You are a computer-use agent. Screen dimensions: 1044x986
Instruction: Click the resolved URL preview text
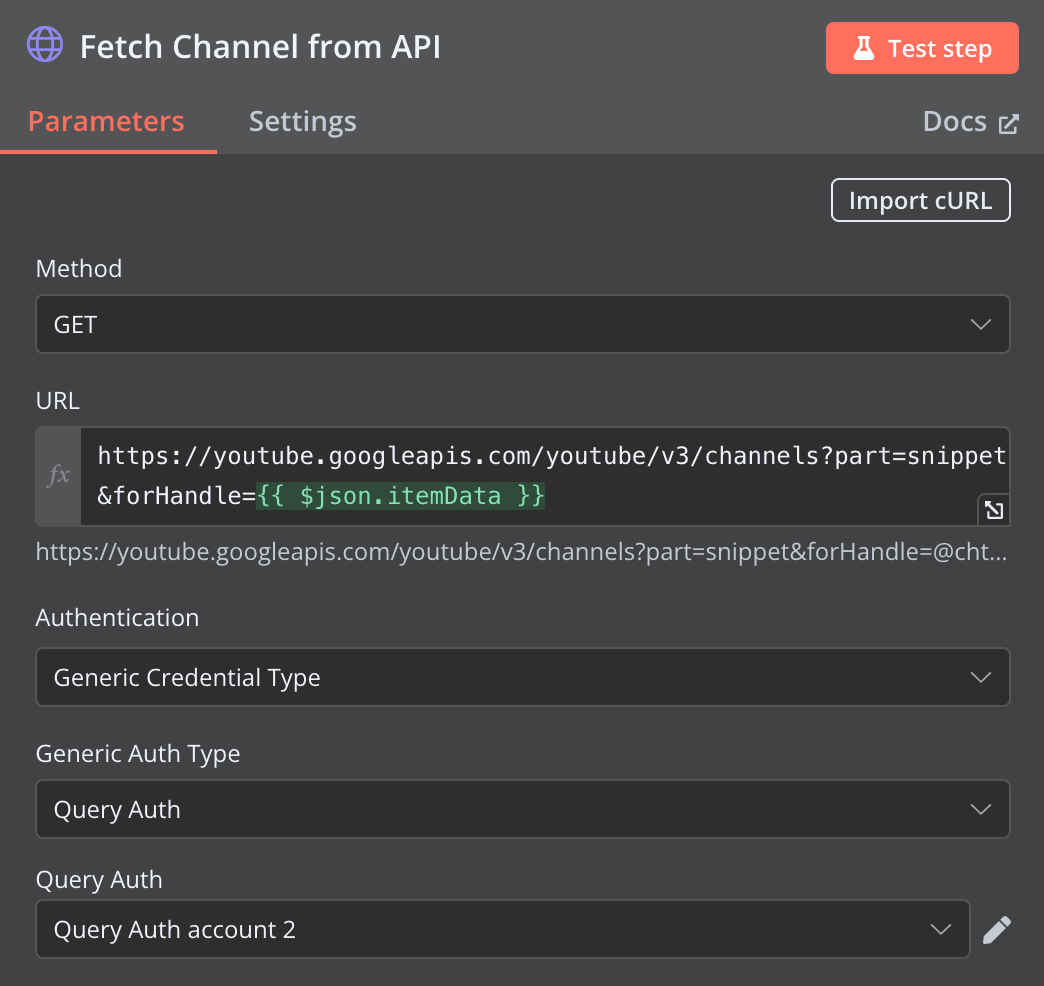[x=520, y=551]
